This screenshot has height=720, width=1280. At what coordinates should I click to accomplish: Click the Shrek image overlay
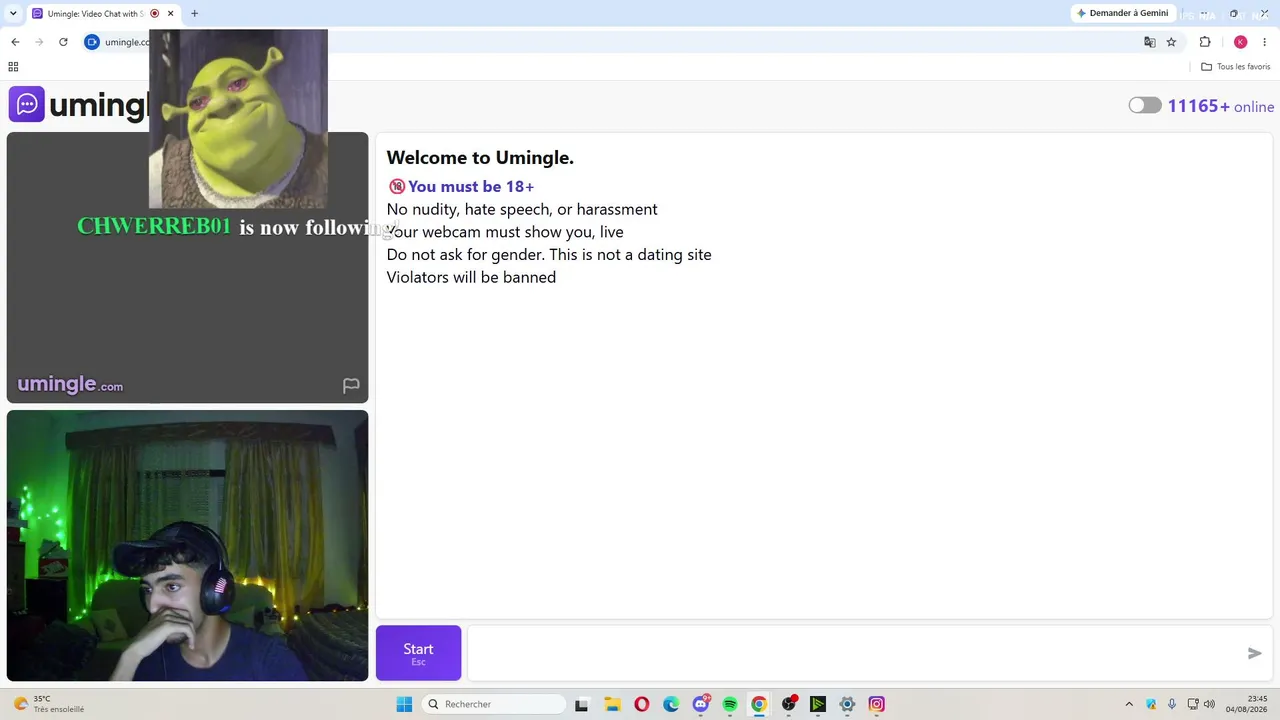[238, 119]
